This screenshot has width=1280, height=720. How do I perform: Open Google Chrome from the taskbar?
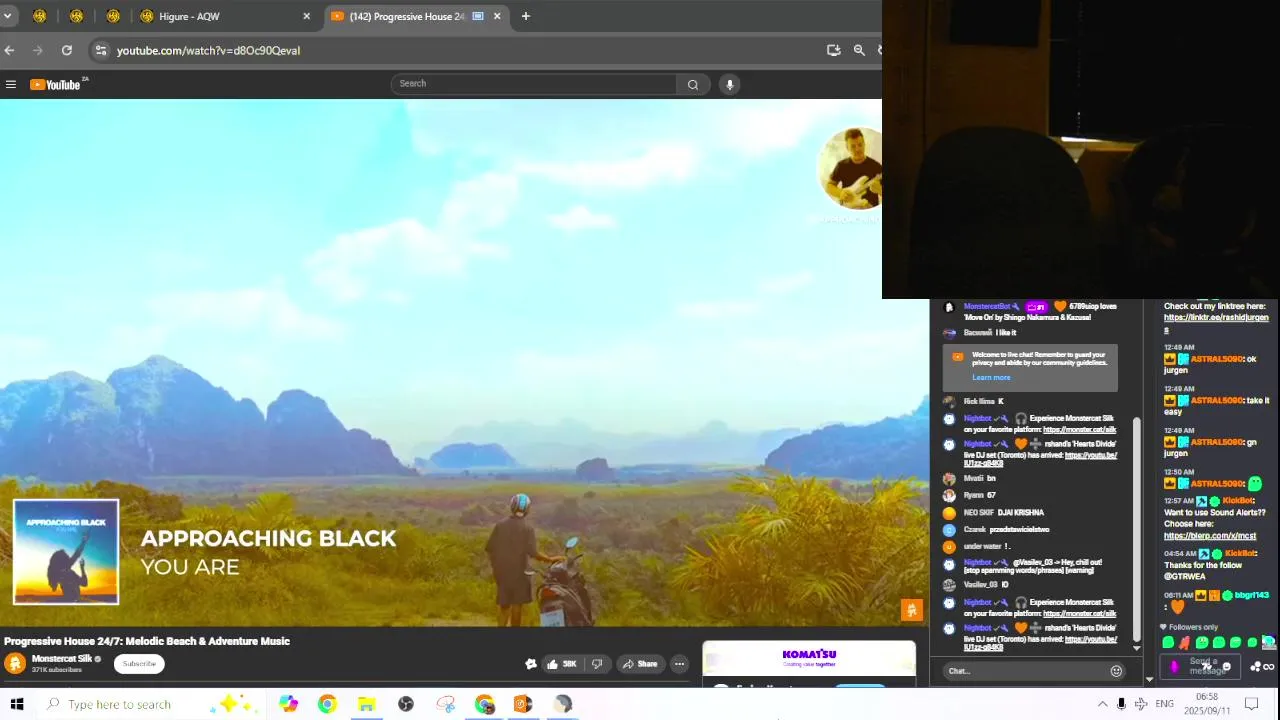tap(327, 704)
